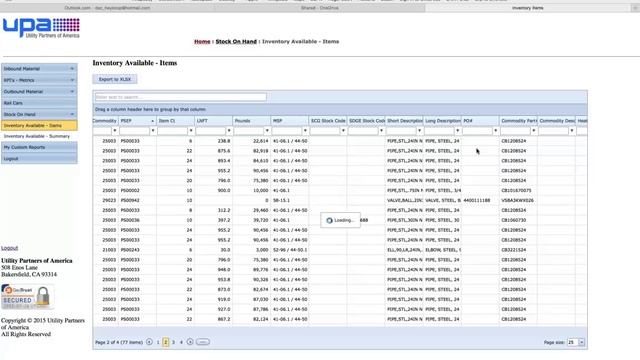Image resolution: width=640 pixels, height=360 pixels.
Task: Open filter icon under SDGE Stock Code column
Action: coord(381,131)
